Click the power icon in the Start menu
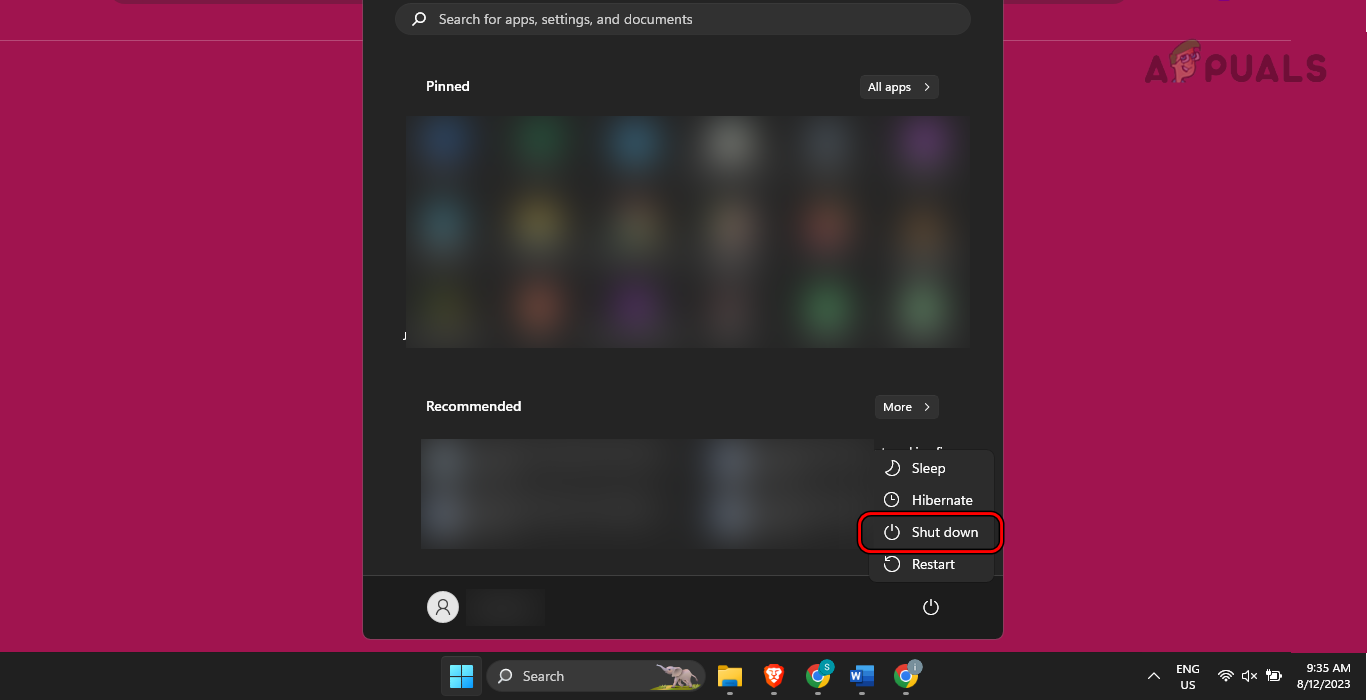Viewport: 1367px width, 700px height. 930,607
